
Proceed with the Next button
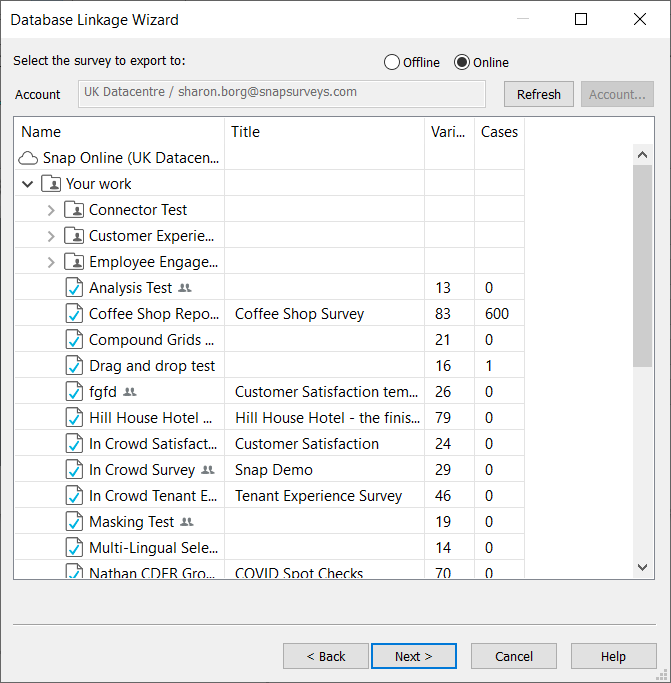(414, 656)
